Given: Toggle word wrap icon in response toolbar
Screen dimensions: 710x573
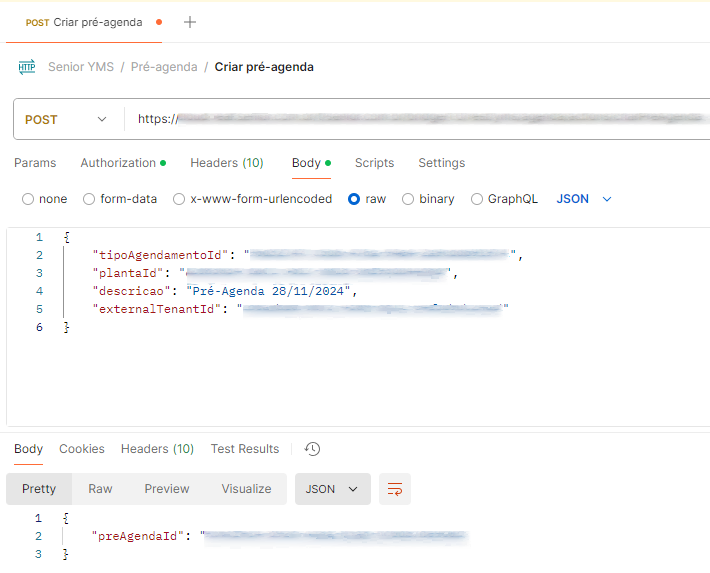Looking at the screenshot, I should (x=395, y=489).
